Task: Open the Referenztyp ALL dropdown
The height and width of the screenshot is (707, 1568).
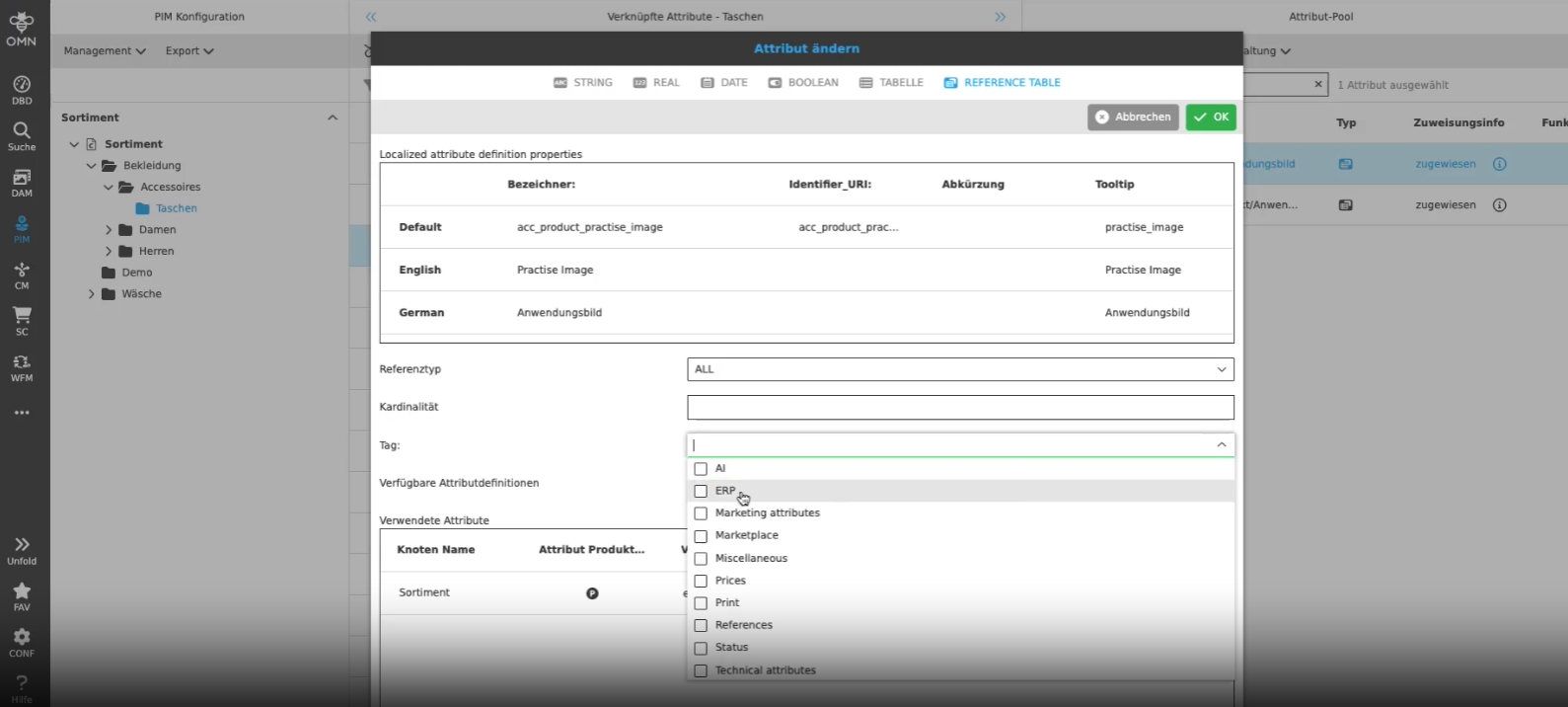Action: point(959,369)
